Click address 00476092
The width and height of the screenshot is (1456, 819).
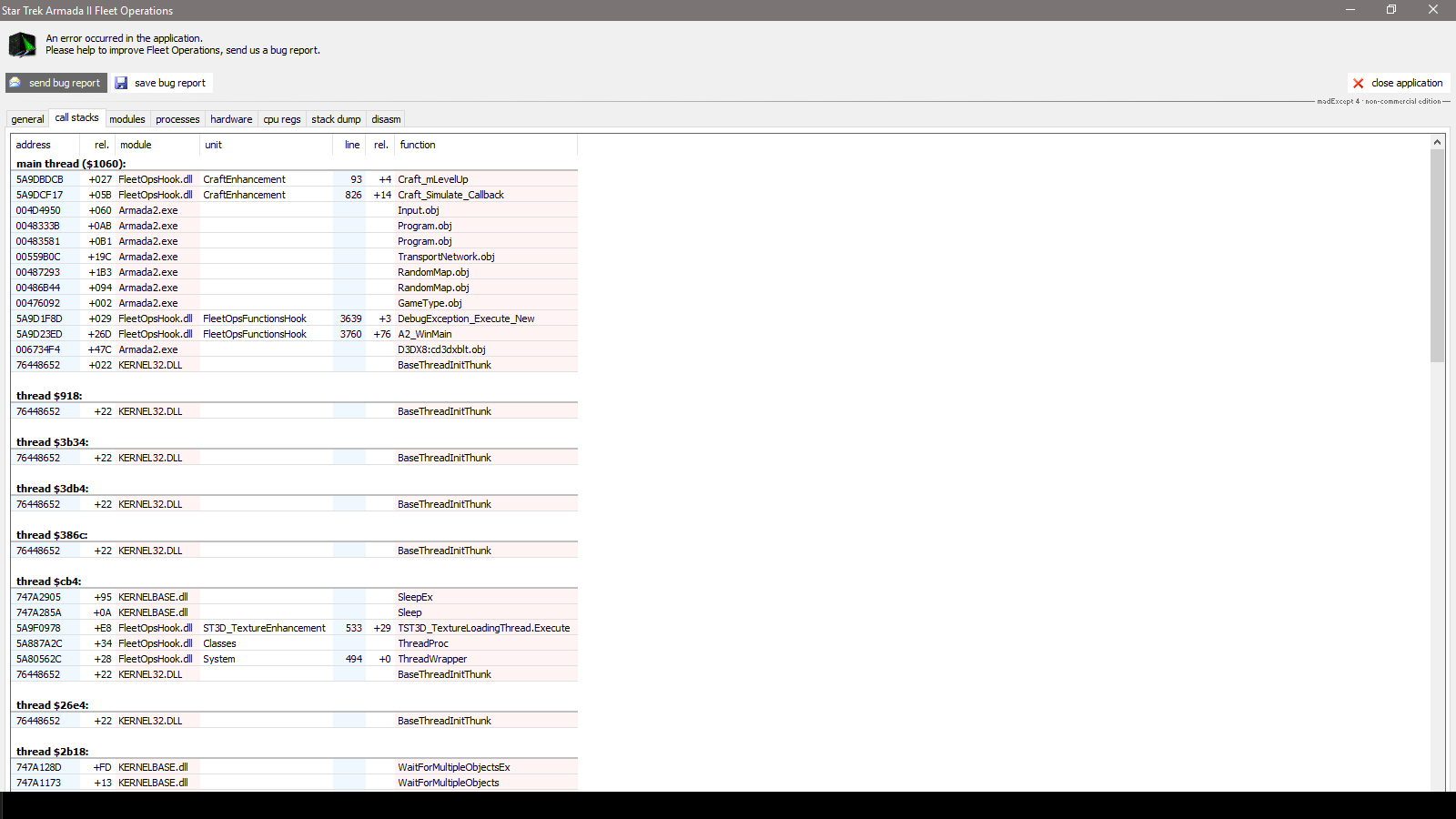(38, 303)
